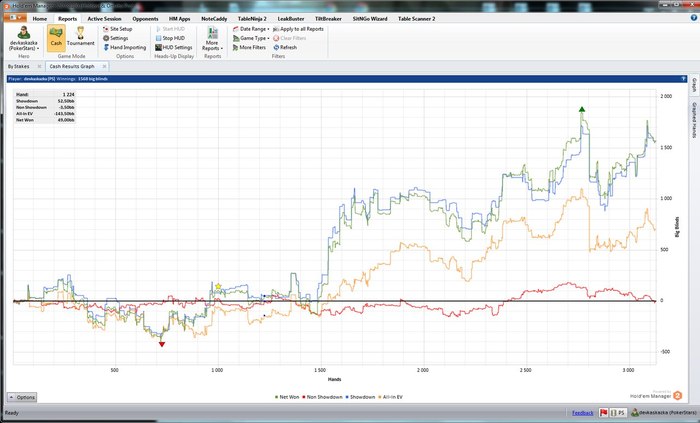
Task: Click the Start HUD button
Action: pos(170,29)
